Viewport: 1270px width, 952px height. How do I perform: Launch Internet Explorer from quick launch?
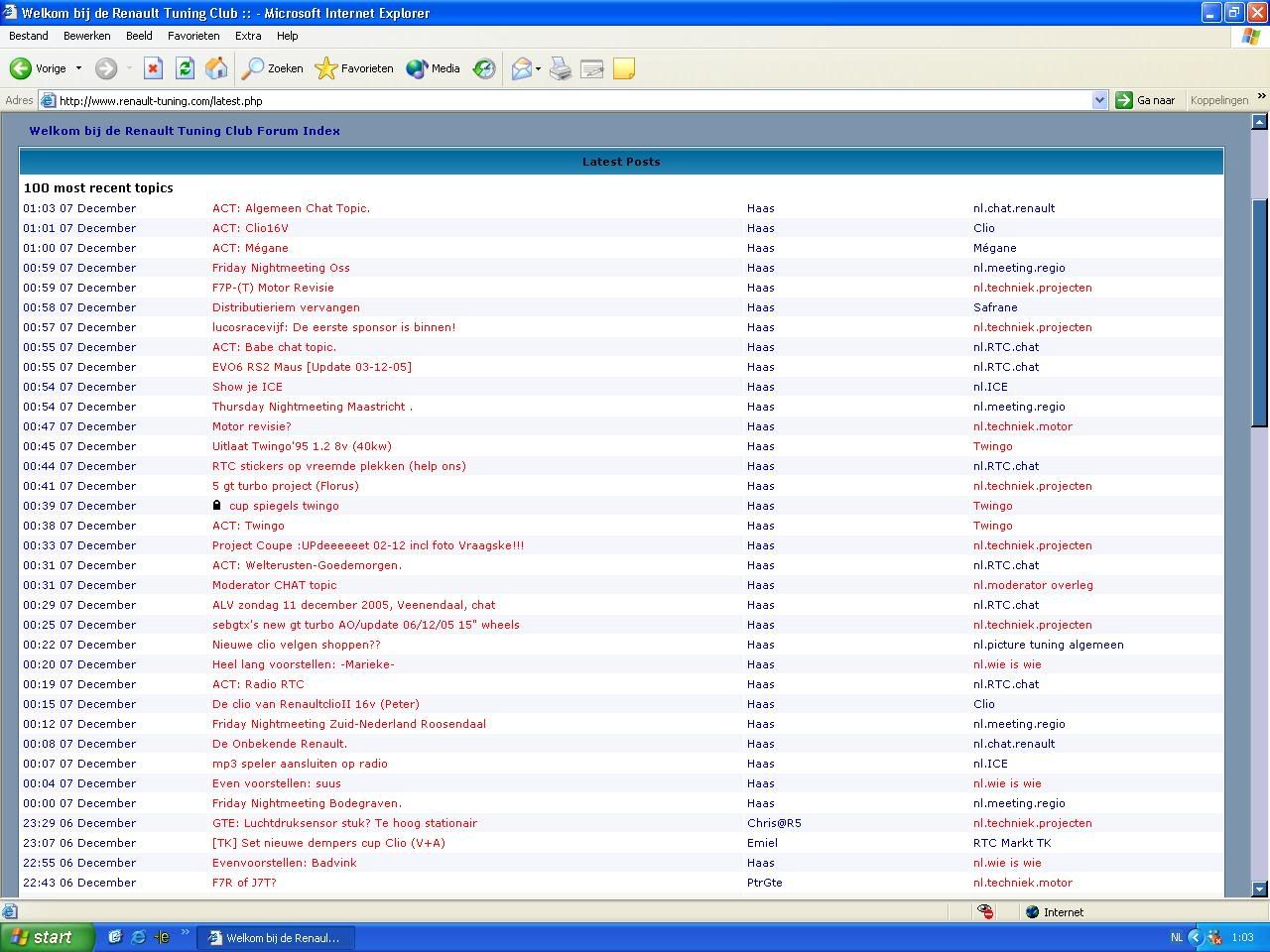(x=139, y=937)
